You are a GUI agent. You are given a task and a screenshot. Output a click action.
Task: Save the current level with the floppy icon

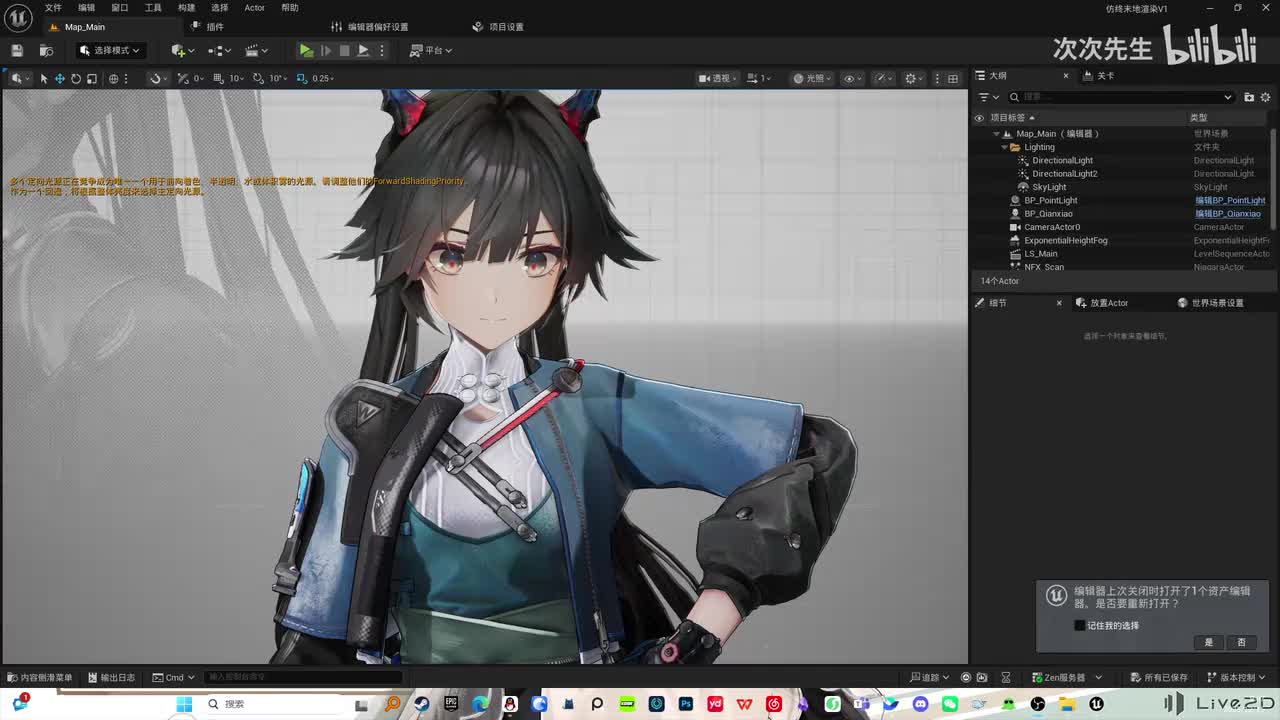17,50
